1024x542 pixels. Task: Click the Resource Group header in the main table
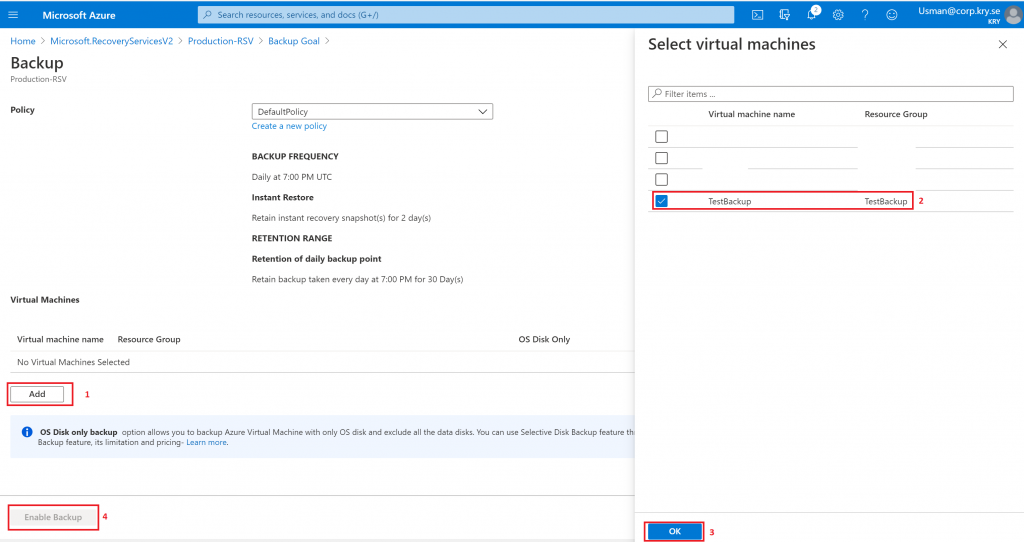149,339
